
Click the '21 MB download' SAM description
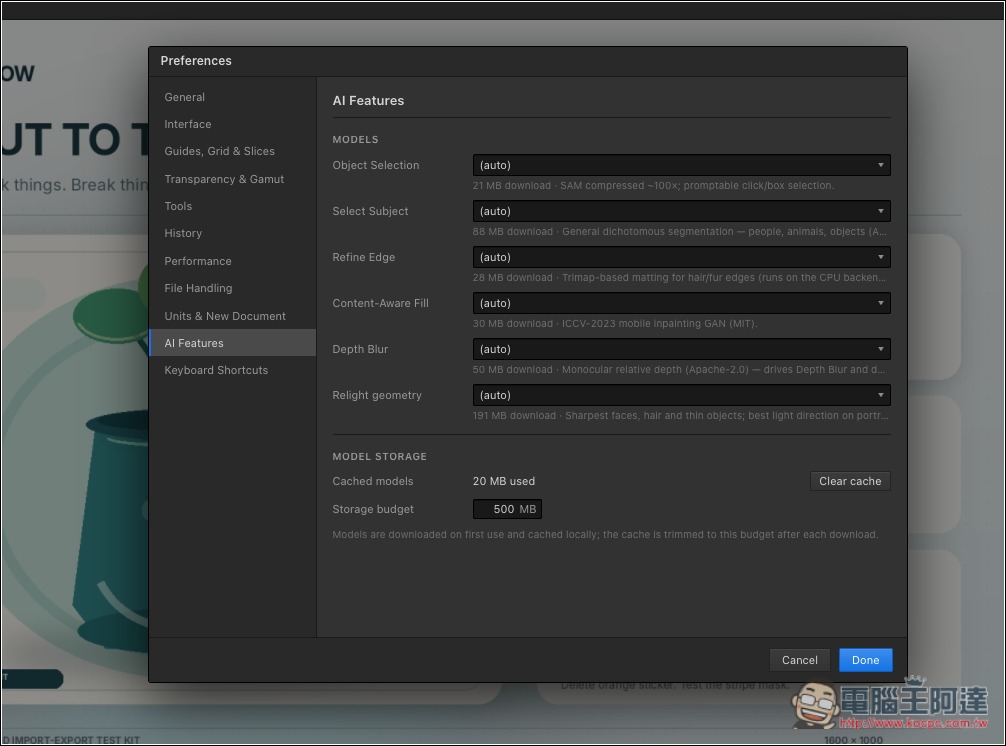[653, 185]
